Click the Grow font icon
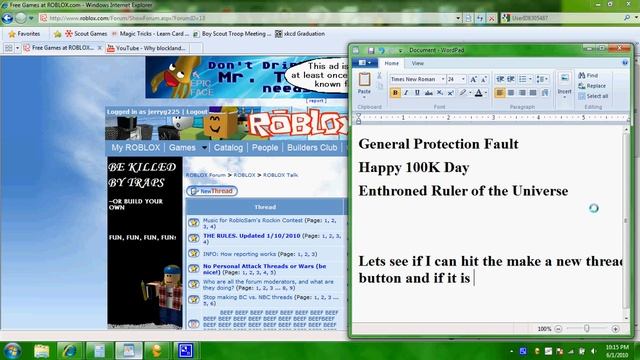The width and height of the screenshot is (640, 360). 473,79
